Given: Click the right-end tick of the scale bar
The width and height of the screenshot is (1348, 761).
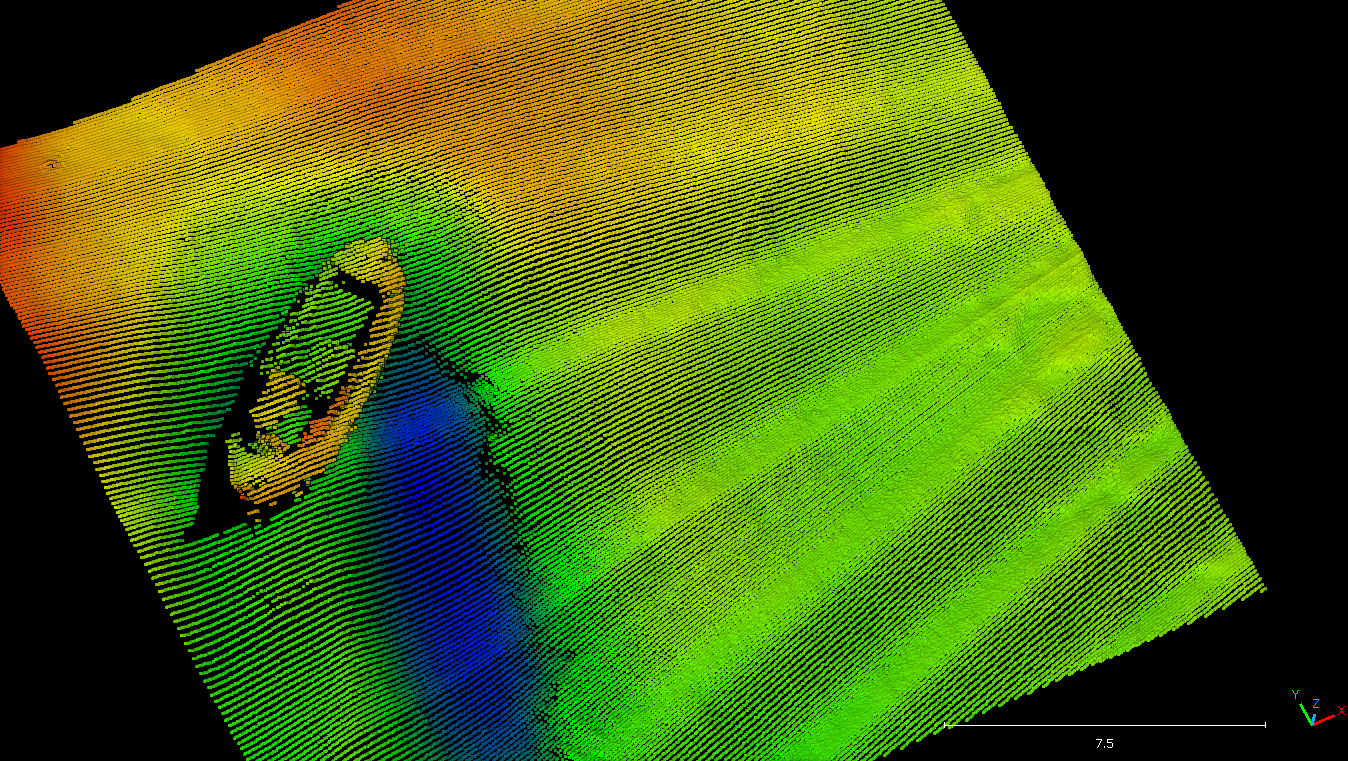Looking at the screenshot, I should tap(1265, 724).
